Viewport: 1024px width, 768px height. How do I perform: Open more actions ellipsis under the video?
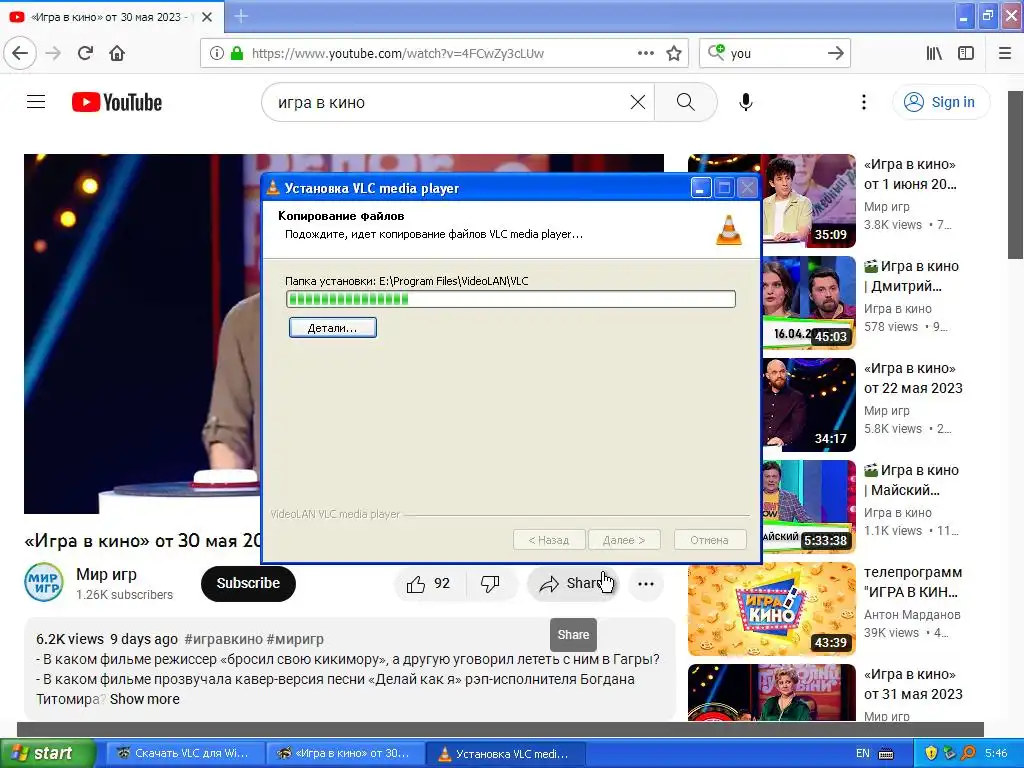tap(646, 583)
